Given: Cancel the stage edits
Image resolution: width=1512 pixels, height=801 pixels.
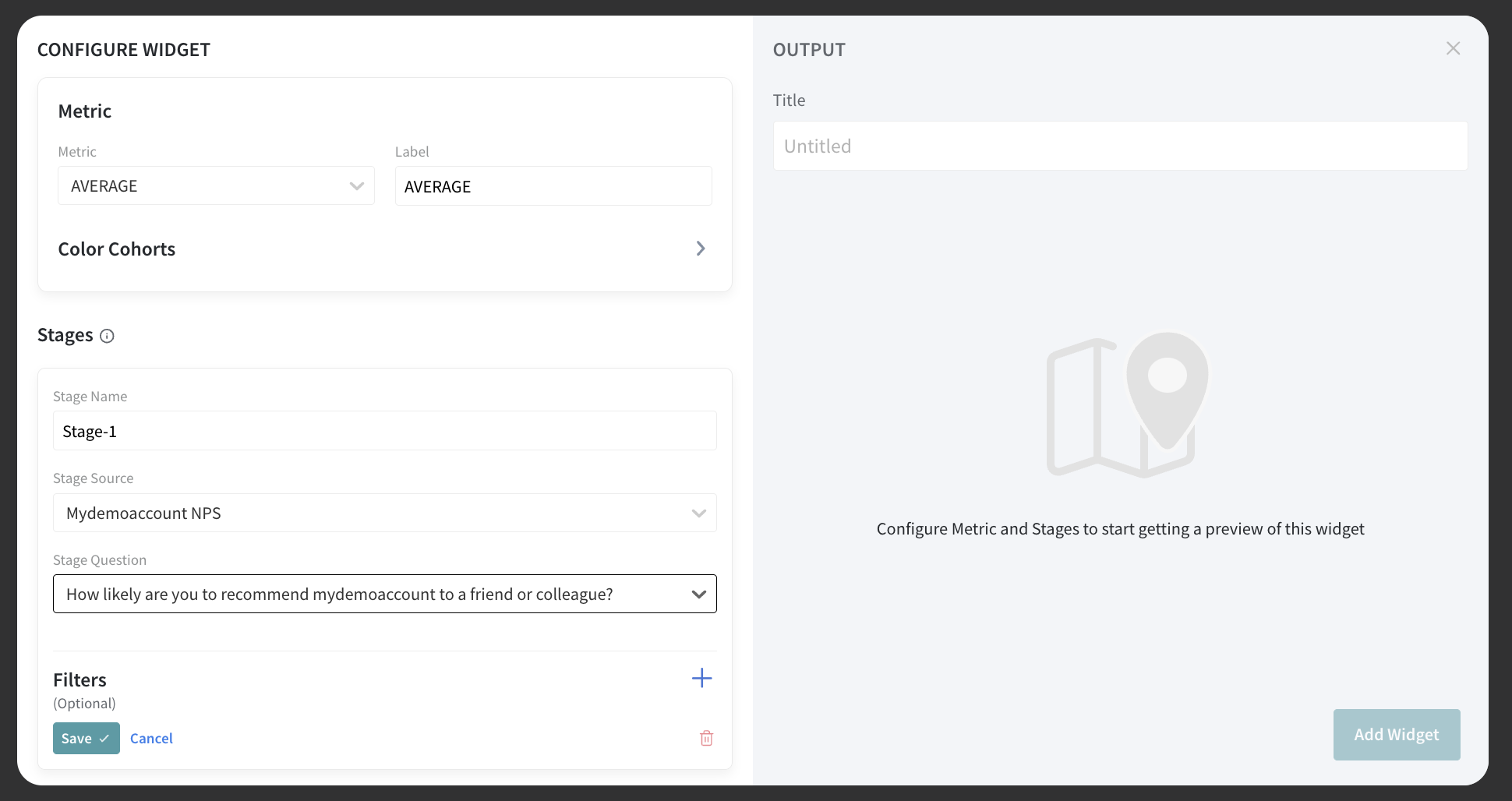Looking at the screenshot, I should coord(151,738).
